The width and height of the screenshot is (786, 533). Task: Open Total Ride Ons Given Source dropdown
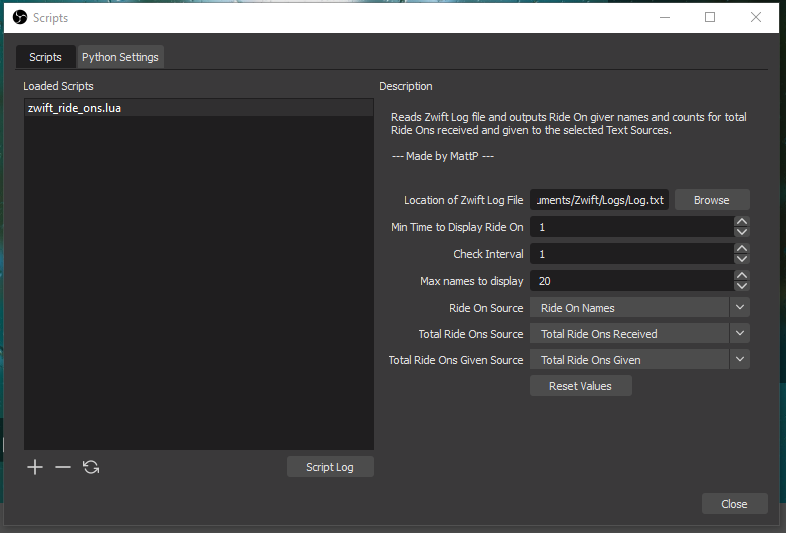(x=639, y=360)
